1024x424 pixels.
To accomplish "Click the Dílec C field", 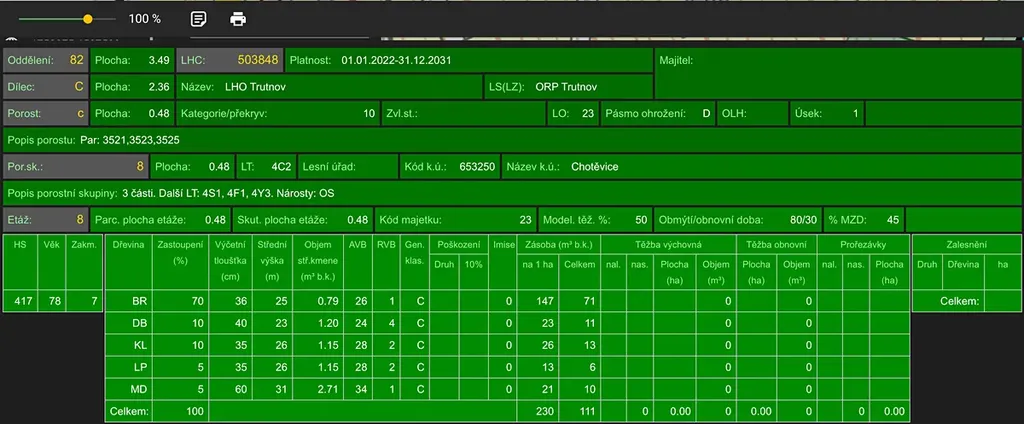I will [x=46, y=87].
